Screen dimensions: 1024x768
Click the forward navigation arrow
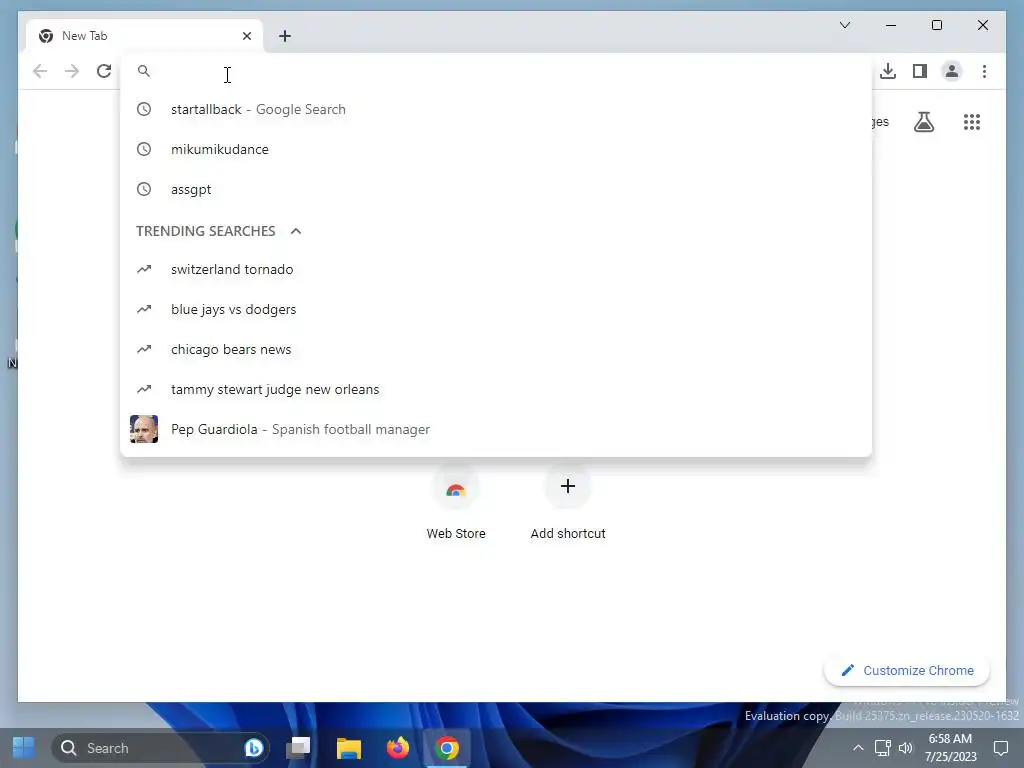pos(72,71)
